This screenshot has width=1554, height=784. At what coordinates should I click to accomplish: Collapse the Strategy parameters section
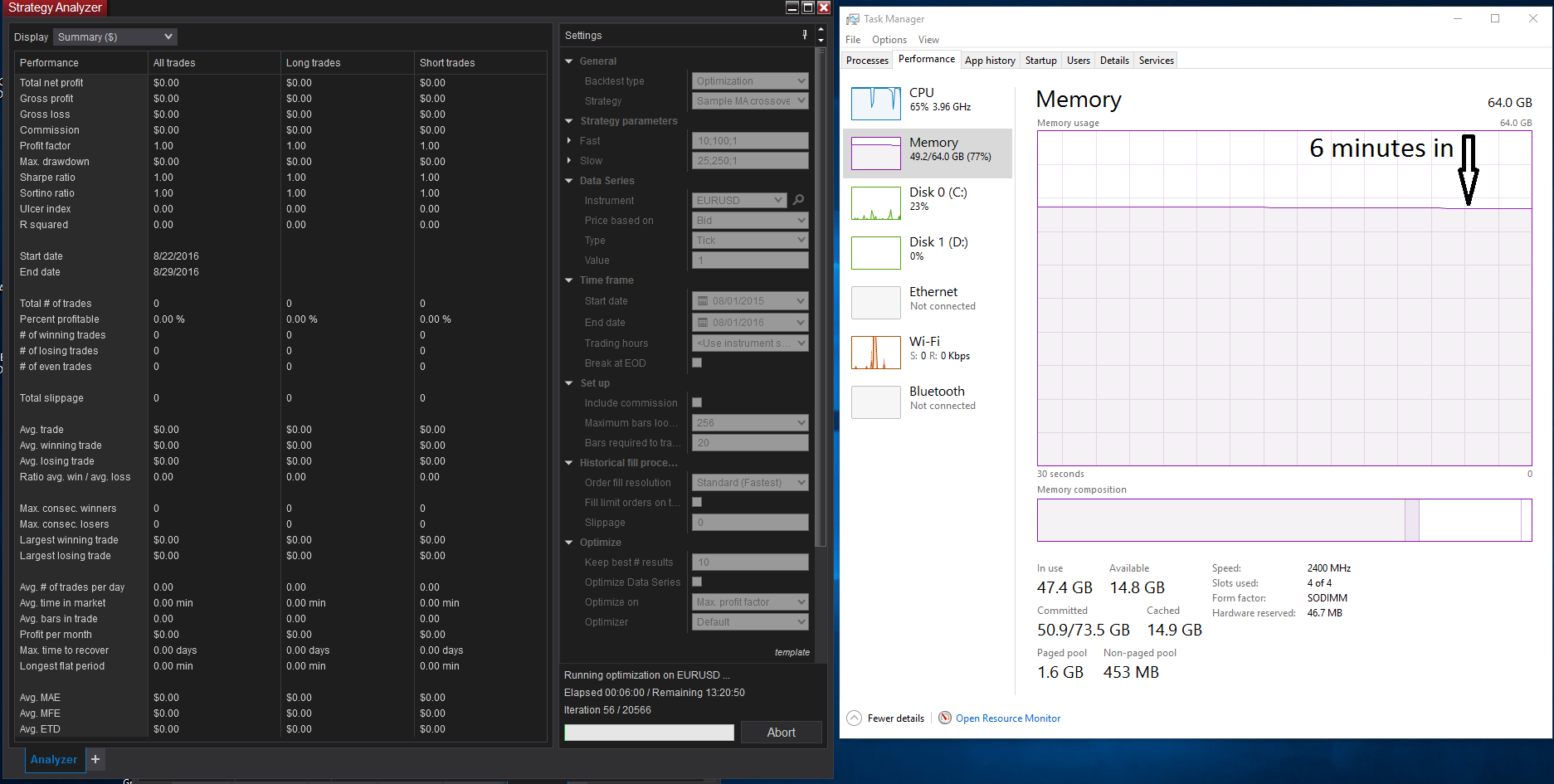(x=569, y=121)
